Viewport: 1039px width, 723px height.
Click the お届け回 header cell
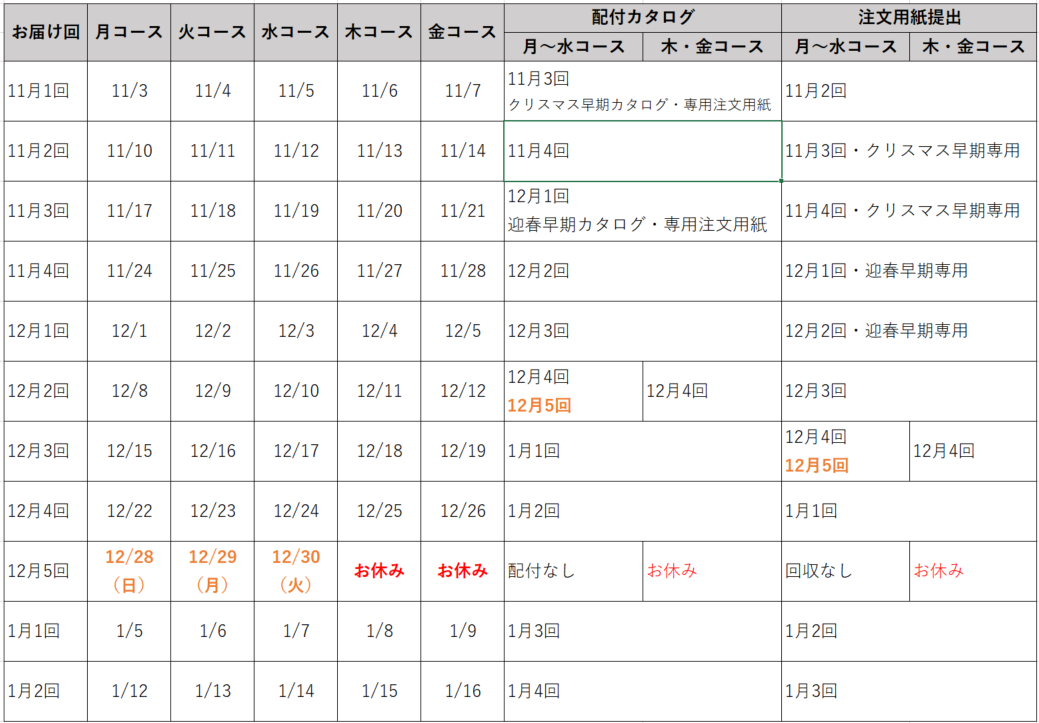[45, 31]
